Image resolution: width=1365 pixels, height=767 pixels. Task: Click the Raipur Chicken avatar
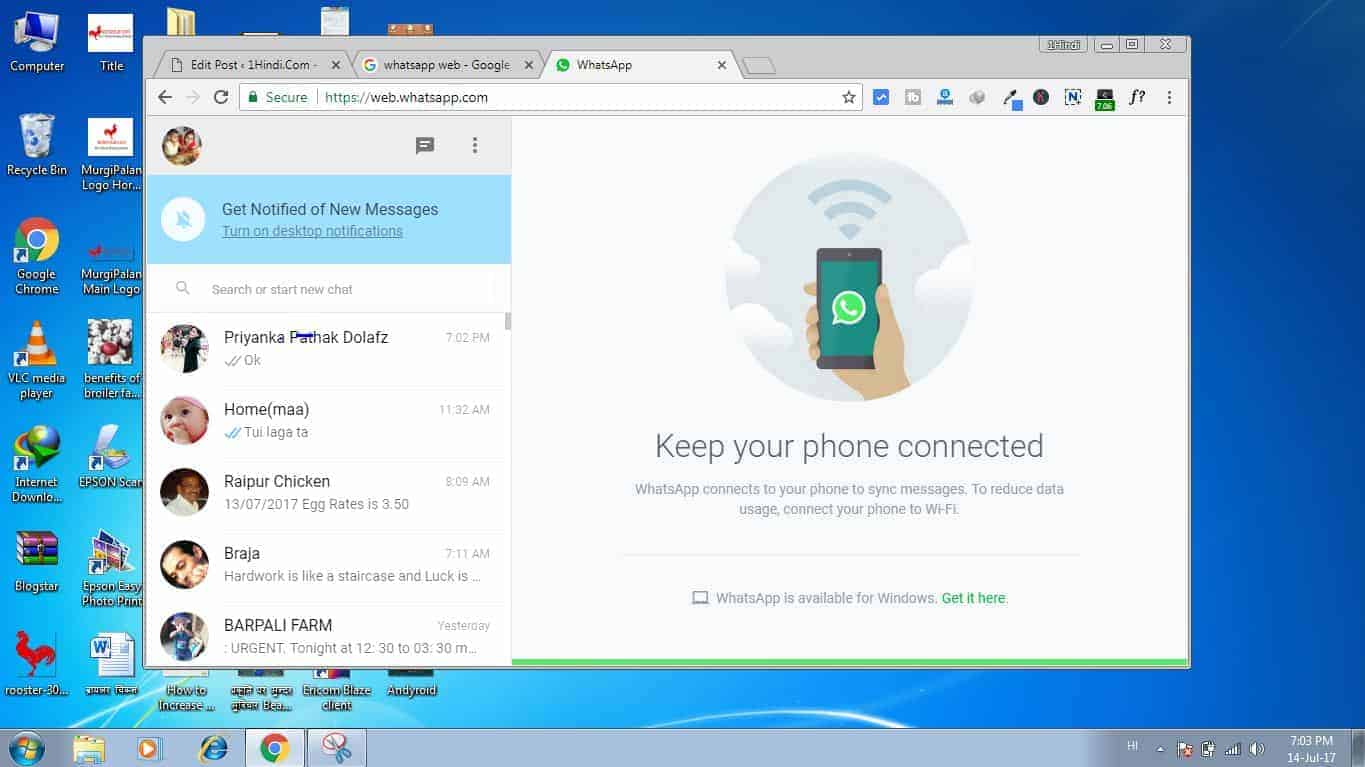[x=184, y=493]
